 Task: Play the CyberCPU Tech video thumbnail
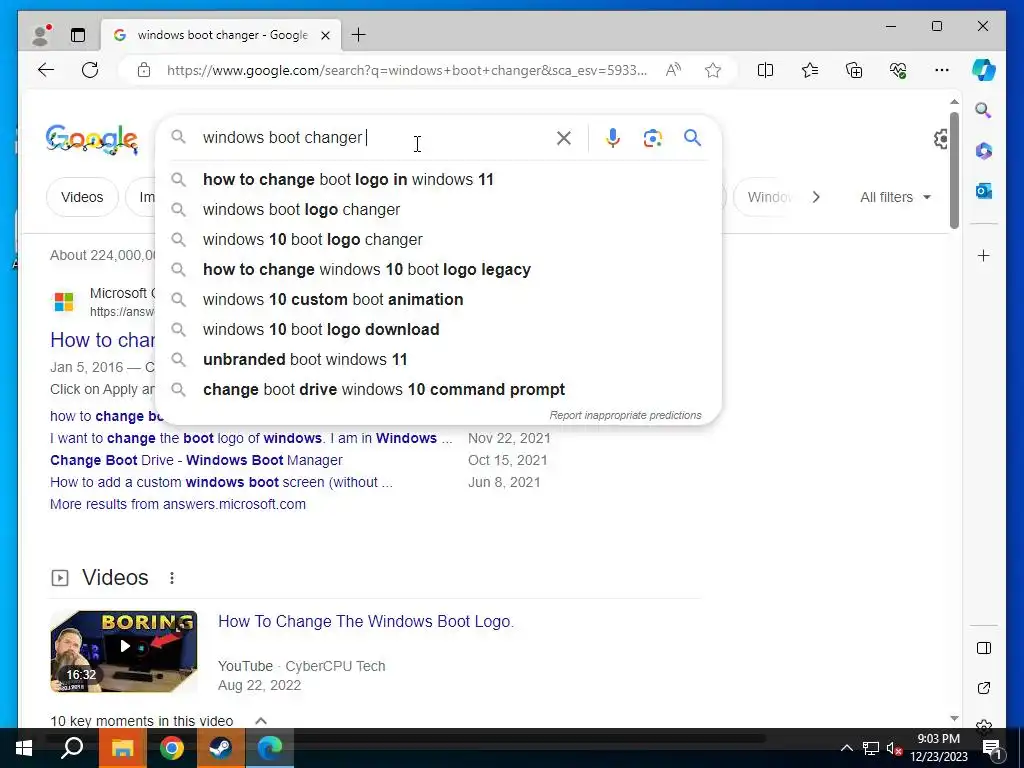pos(123,651)
